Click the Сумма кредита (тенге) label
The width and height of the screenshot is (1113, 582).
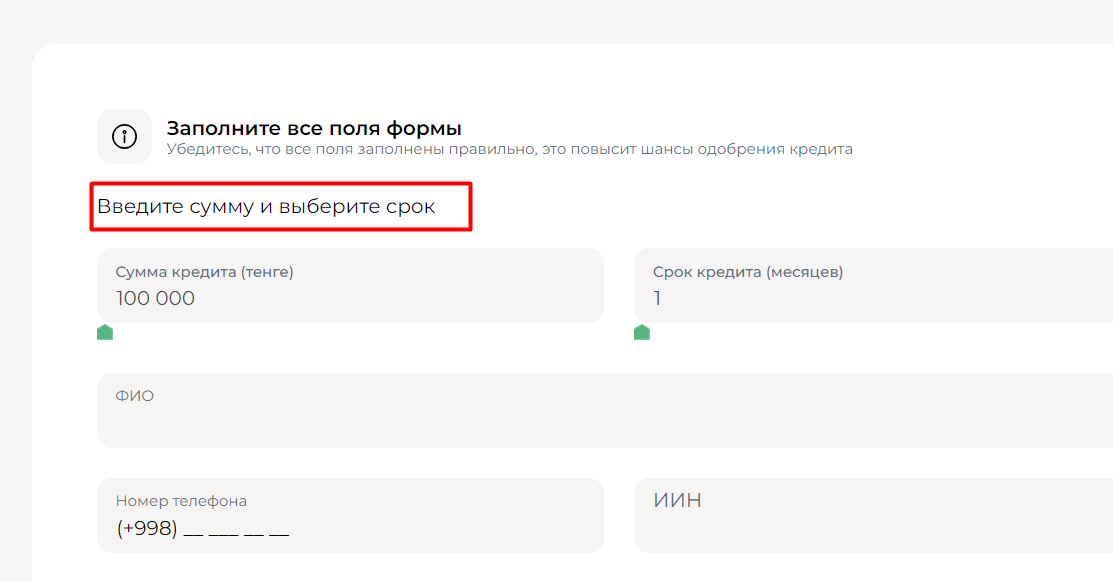tap(204, 272)
